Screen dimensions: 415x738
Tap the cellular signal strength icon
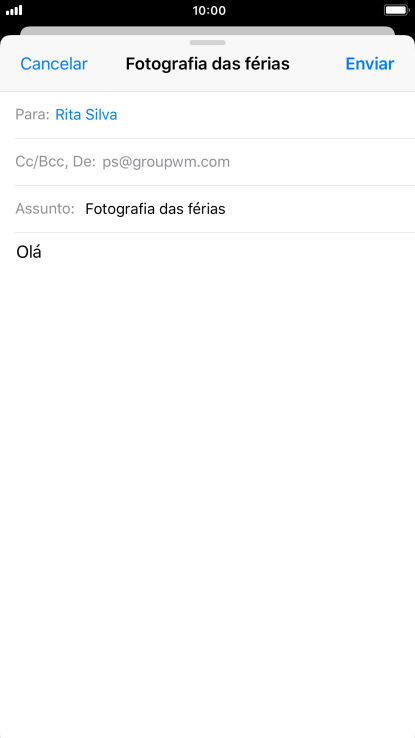(x=14, y=10)
